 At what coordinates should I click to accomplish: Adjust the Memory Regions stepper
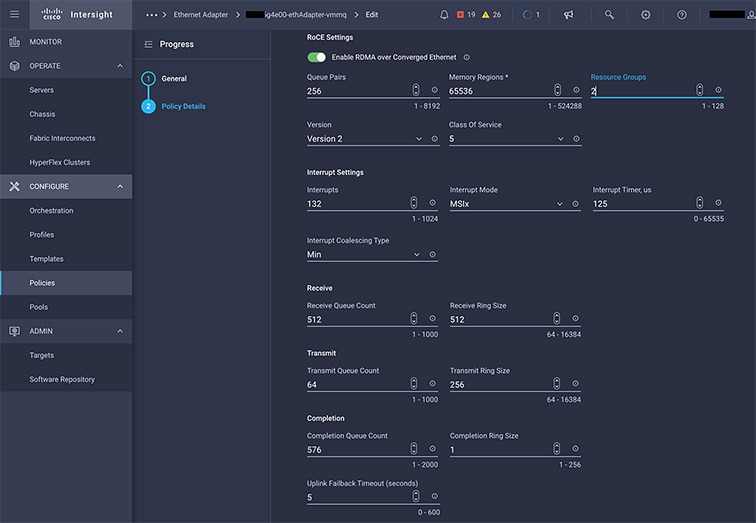[x=557, y=90]
